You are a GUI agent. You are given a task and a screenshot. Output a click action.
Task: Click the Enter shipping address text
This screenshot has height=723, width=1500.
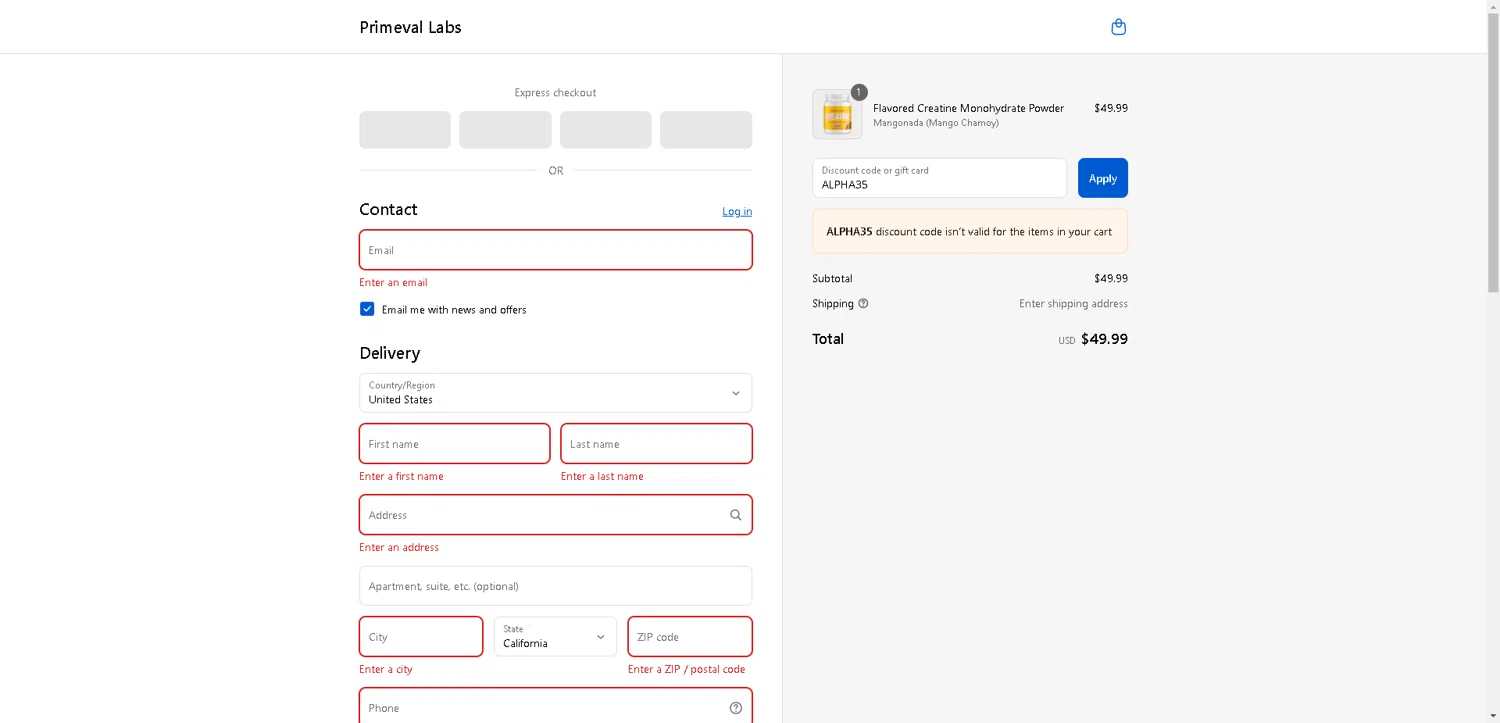coord(1073,304)
